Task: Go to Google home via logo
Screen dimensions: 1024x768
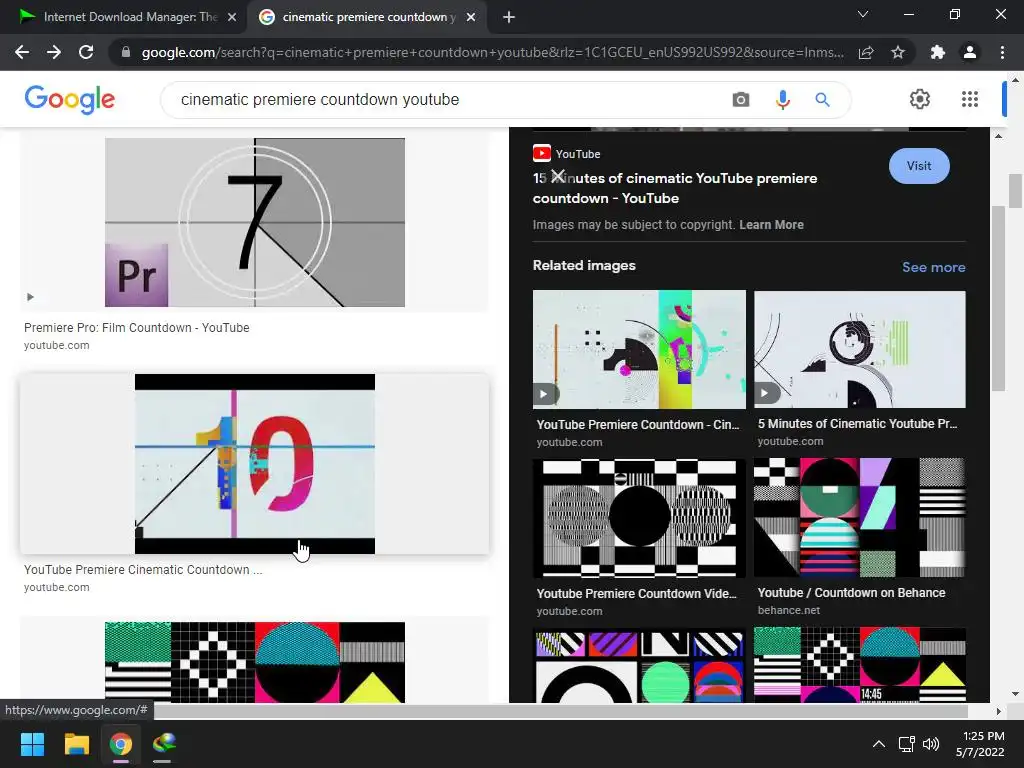Action: (x=70, y=99)
